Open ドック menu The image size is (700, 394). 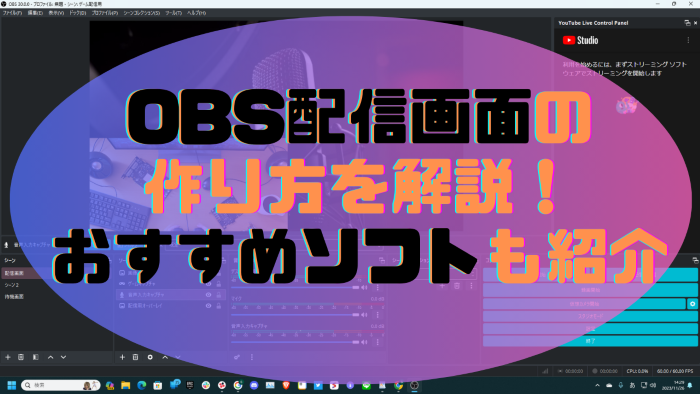coord(78,13)
